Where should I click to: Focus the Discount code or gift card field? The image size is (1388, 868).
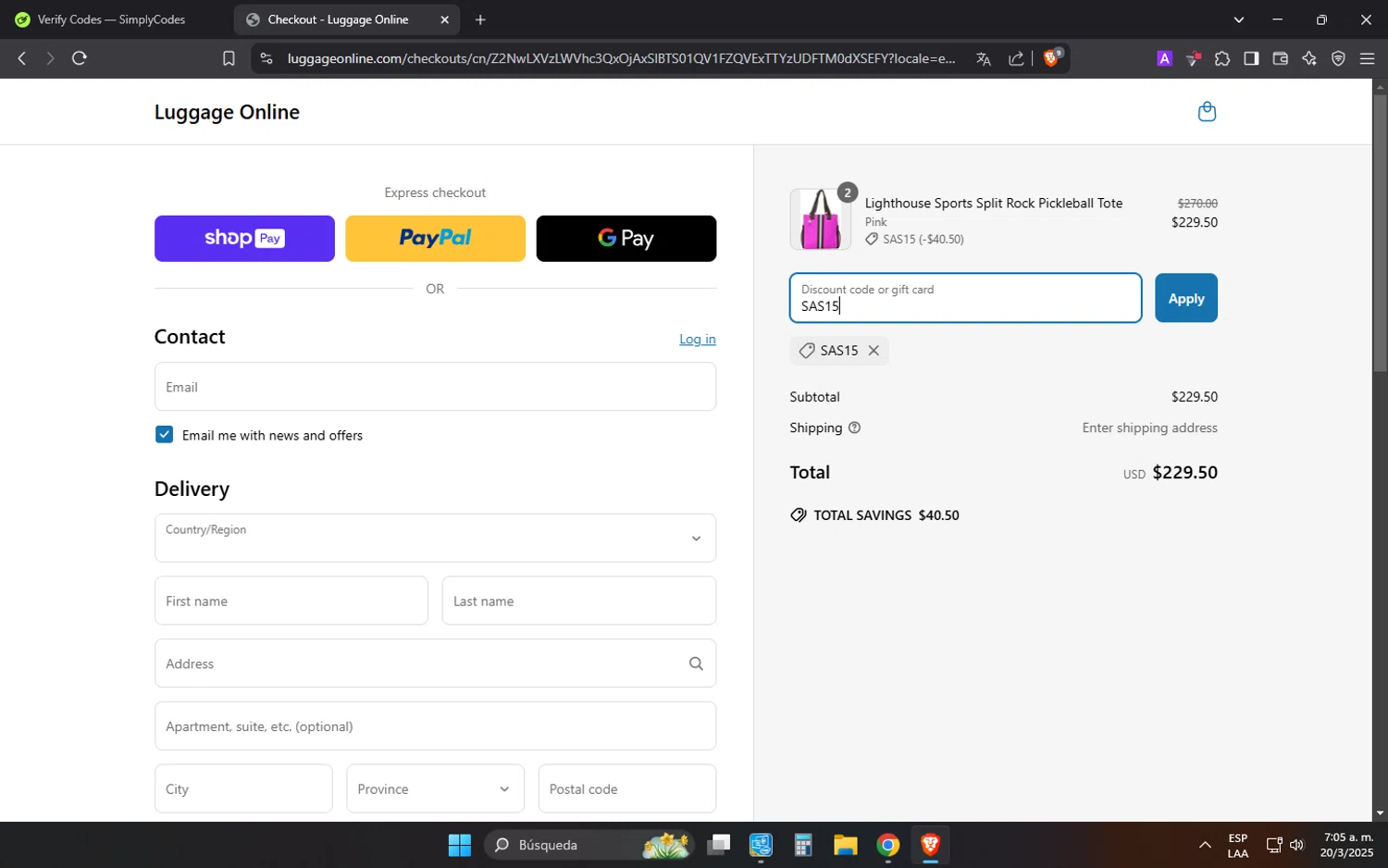click(x=965, y=298)
